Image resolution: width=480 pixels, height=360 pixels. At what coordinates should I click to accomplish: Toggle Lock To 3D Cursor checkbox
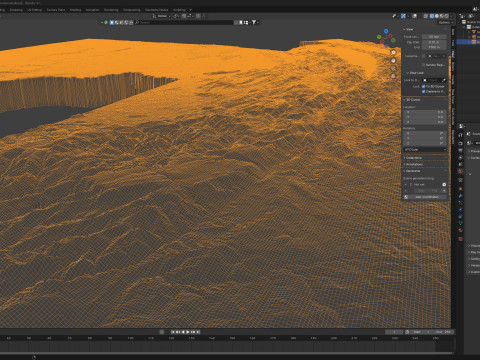[423, 86]
